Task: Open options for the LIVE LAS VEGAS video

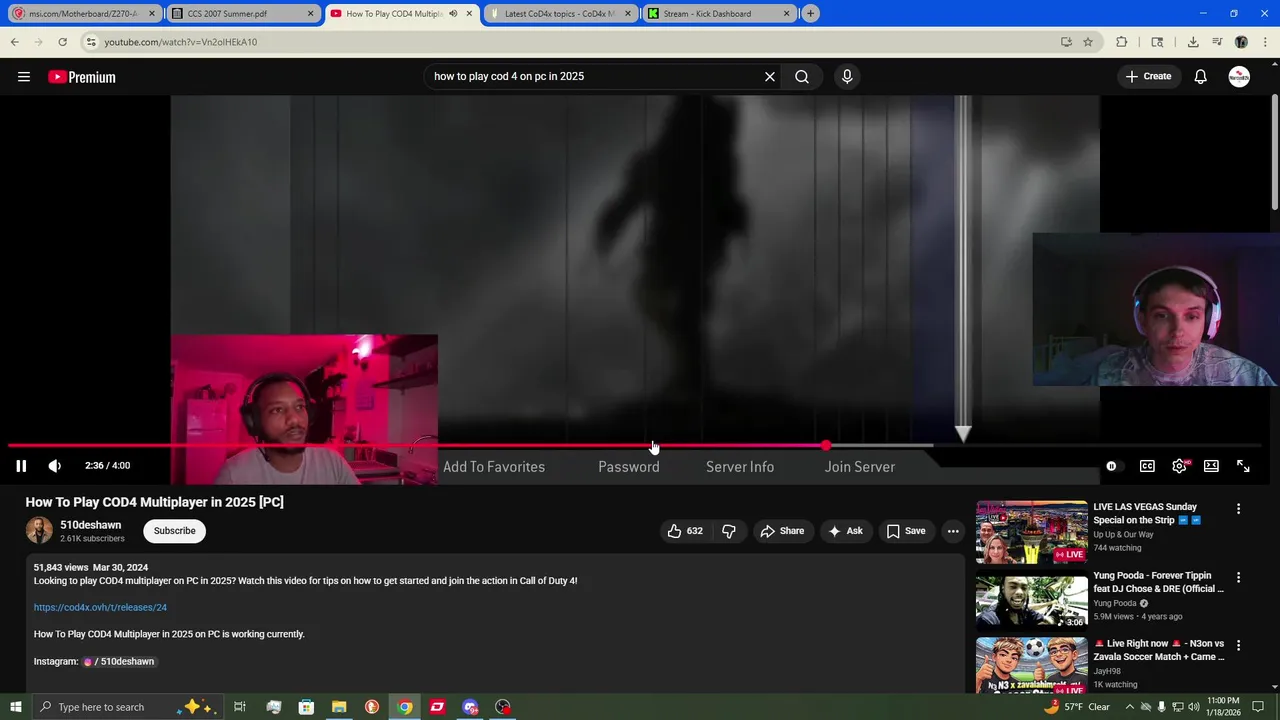Action: (1238, 509)
